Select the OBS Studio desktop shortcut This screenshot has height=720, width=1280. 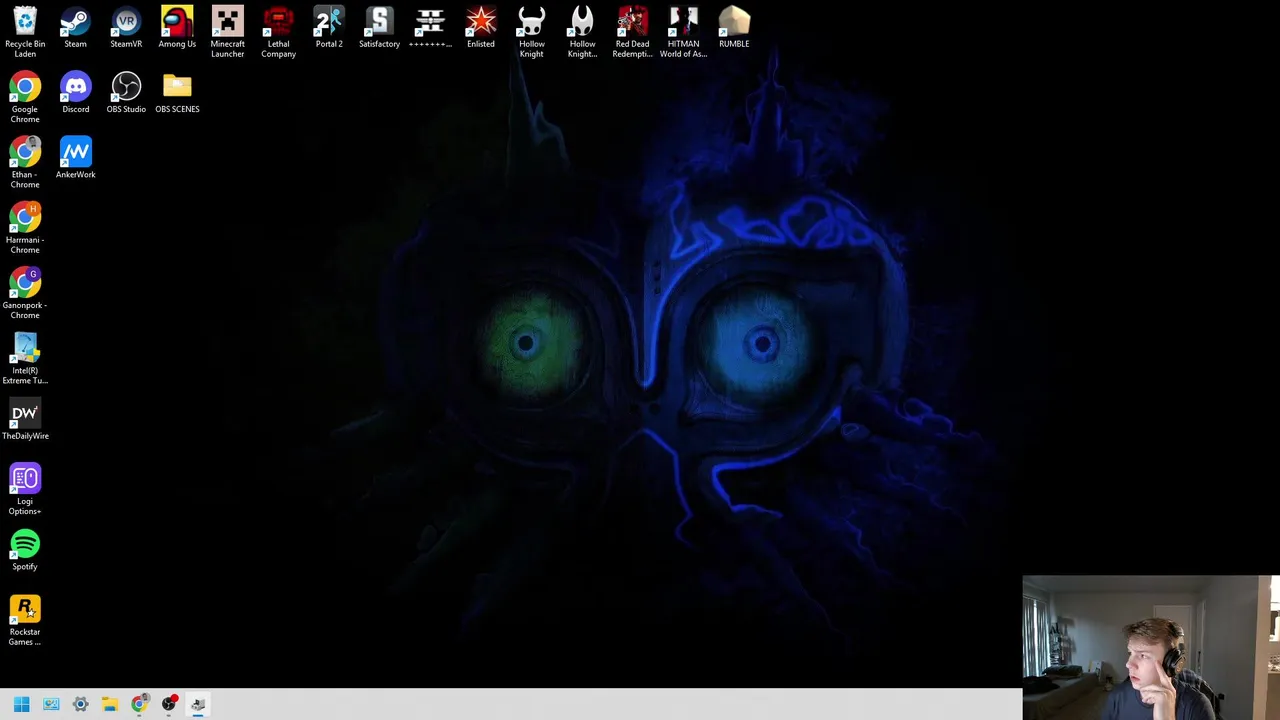click(126, 93)
